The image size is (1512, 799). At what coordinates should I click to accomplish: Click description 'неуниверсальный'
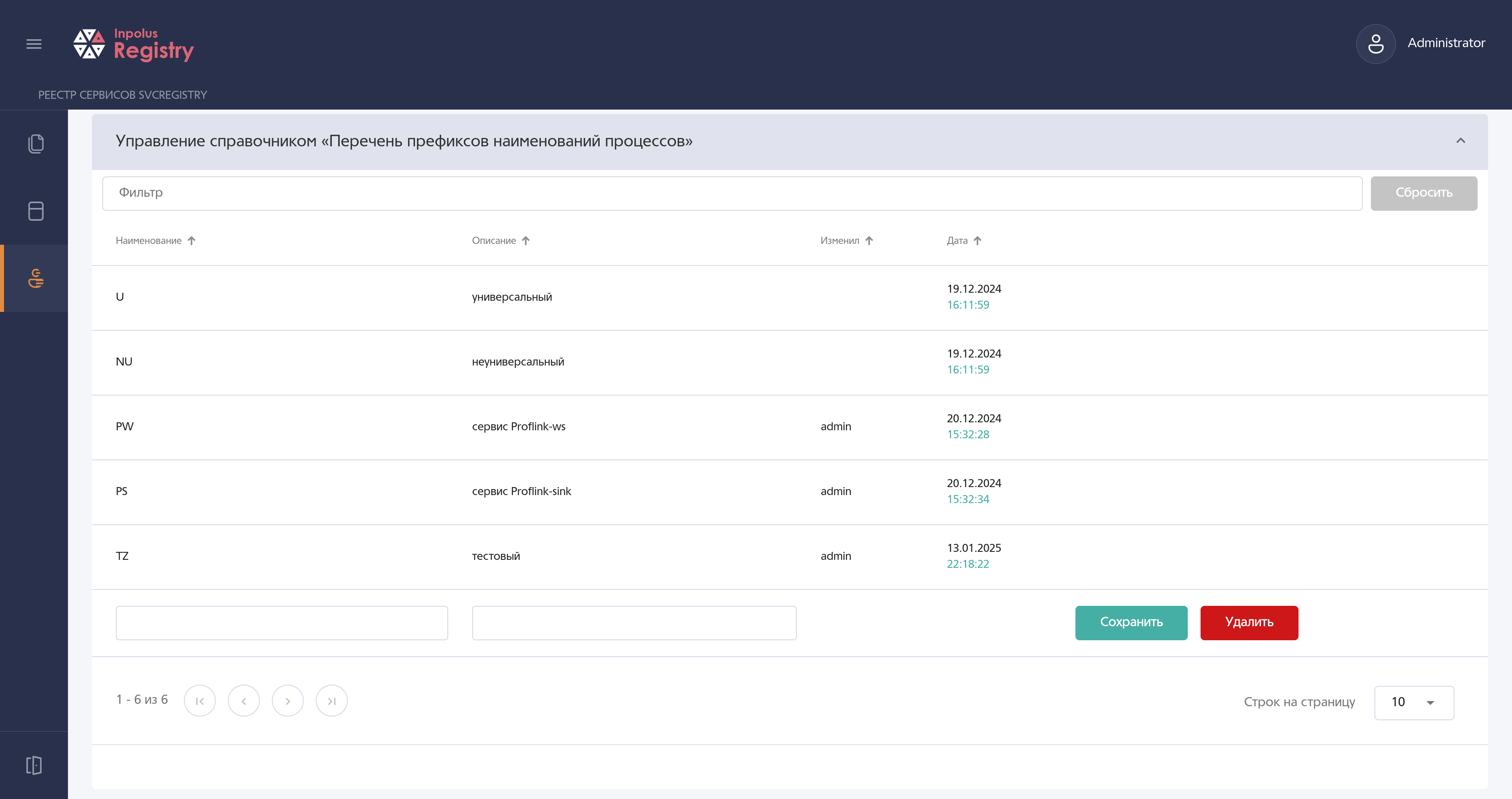tap(518, 362)
